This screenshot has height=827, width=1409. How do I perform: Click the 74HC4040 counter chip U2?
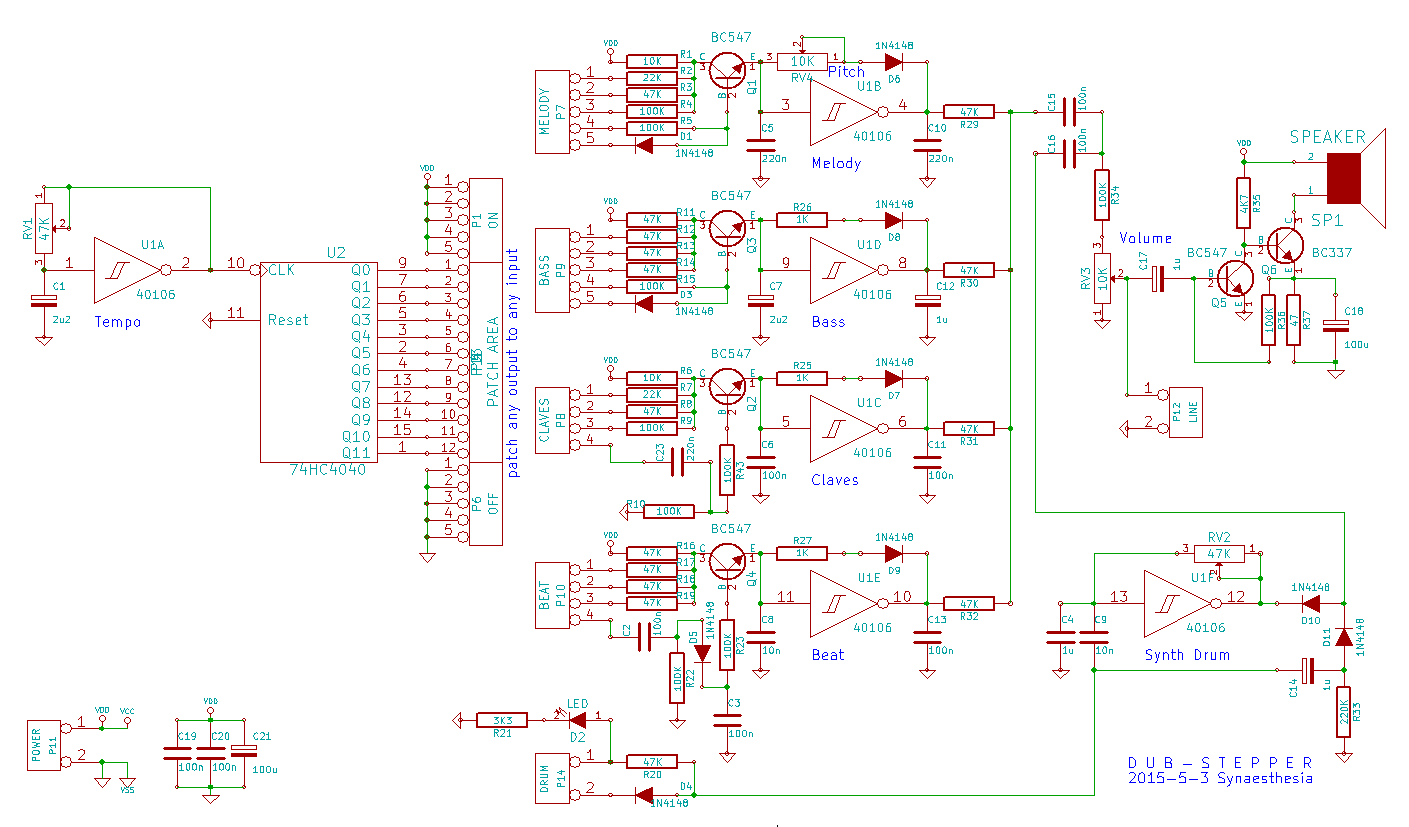tap(319, 360)
